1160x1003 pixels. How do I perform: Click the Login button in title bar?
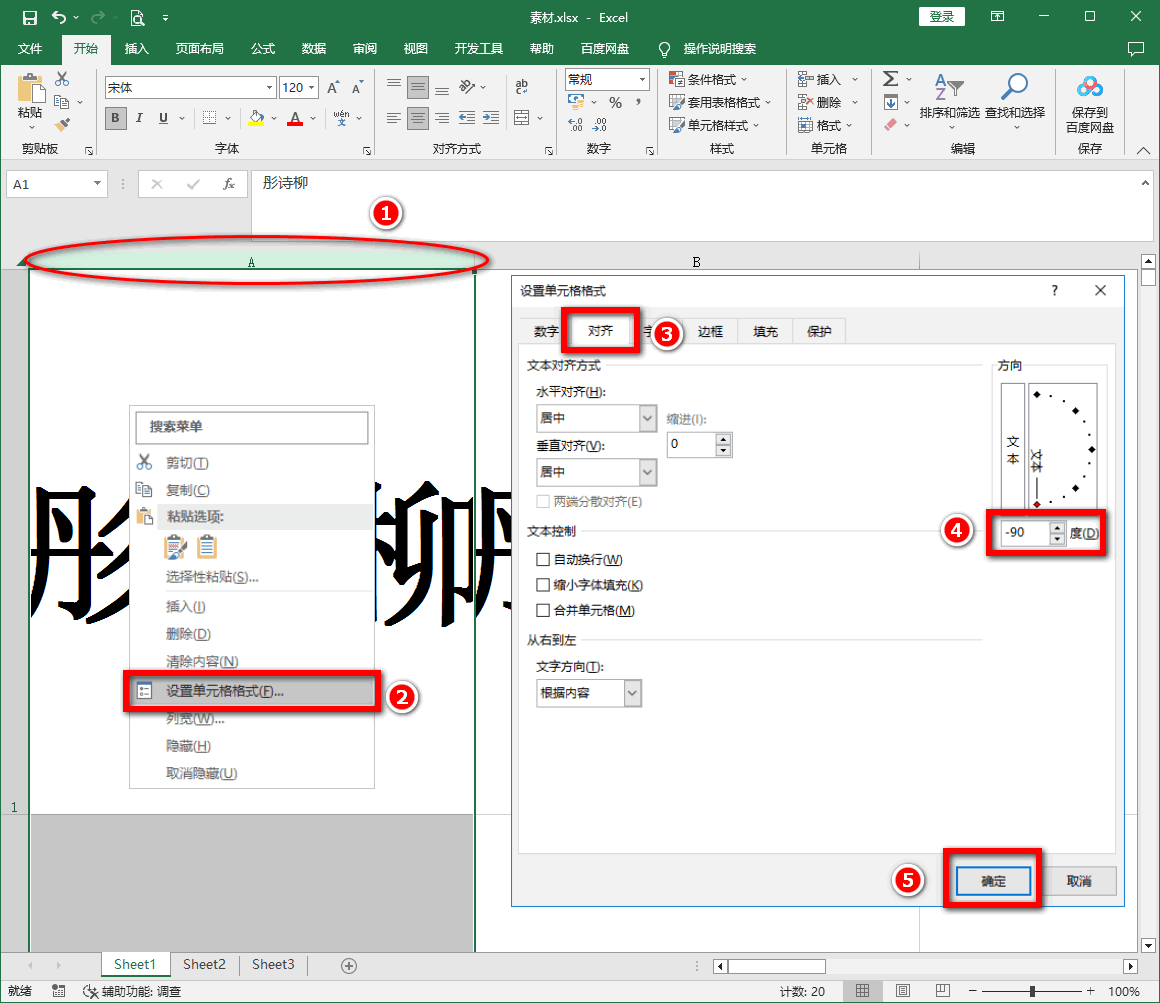click(x=941, y=16)
